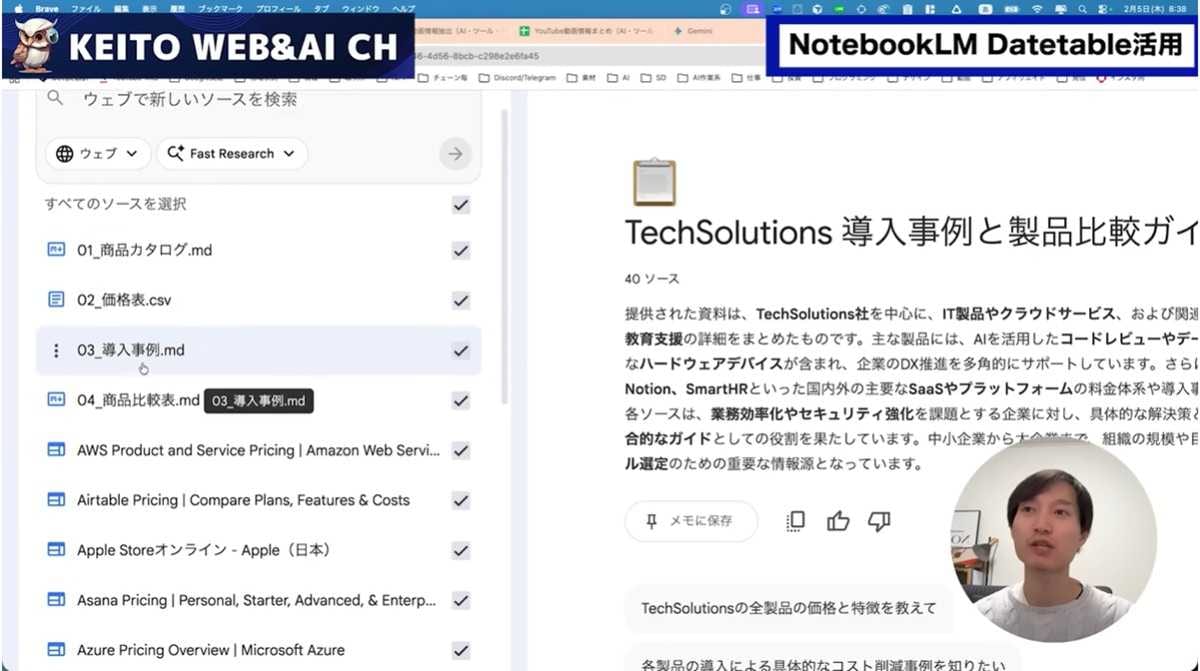Open the Fast Research mode dropdown
This screenshot has height=671, width=1200.
click(232, 153)
